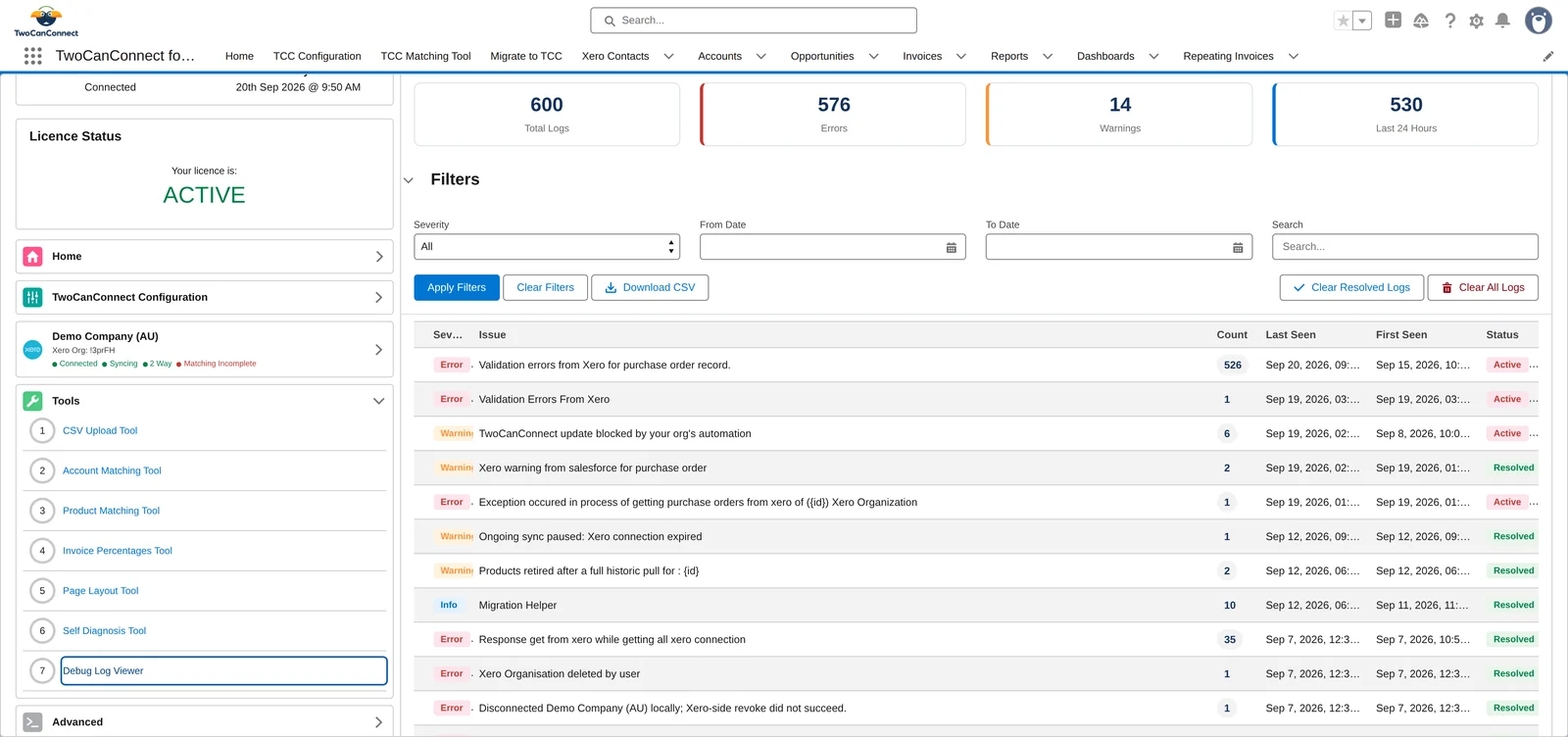Click the Clear Resolved Logs button

(x=1351, y=287)
